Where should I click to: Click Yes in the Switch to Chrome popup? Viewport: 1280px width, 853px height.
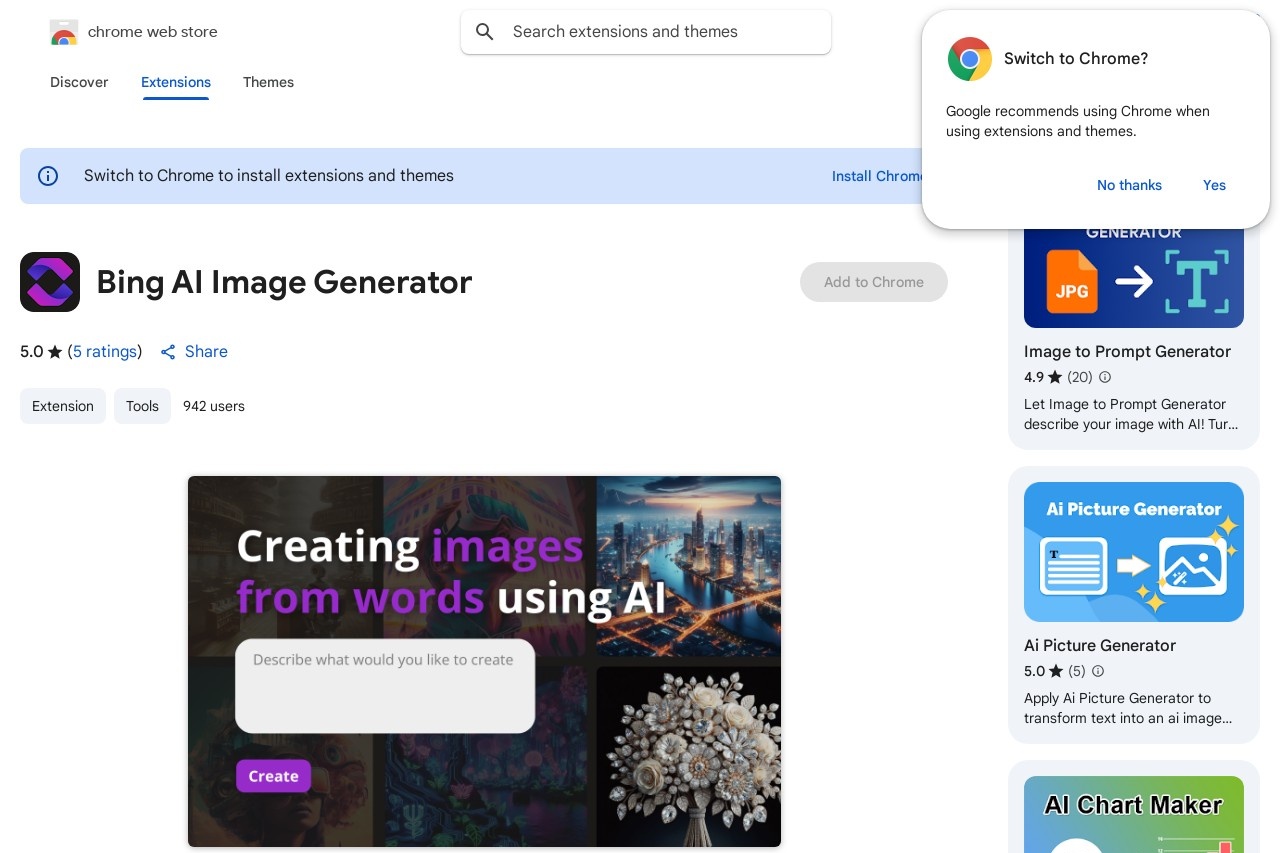[x=1214, y=185]
